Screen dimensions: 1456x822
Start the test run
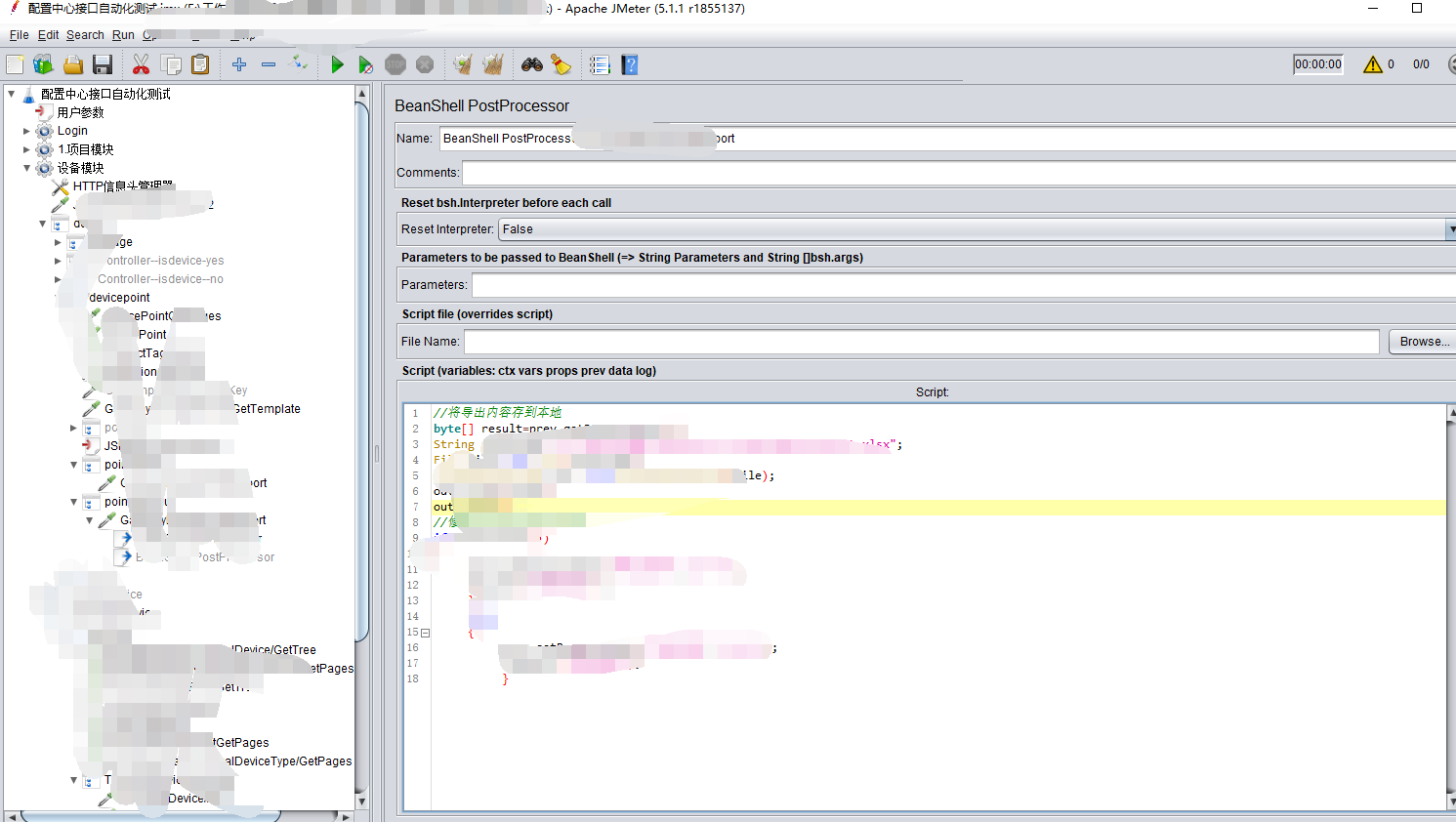pos(337,64)
